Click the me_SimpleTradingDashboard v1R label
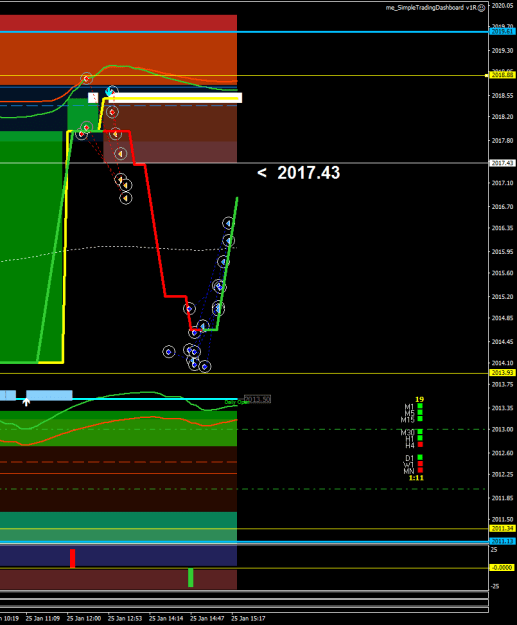 431,8
